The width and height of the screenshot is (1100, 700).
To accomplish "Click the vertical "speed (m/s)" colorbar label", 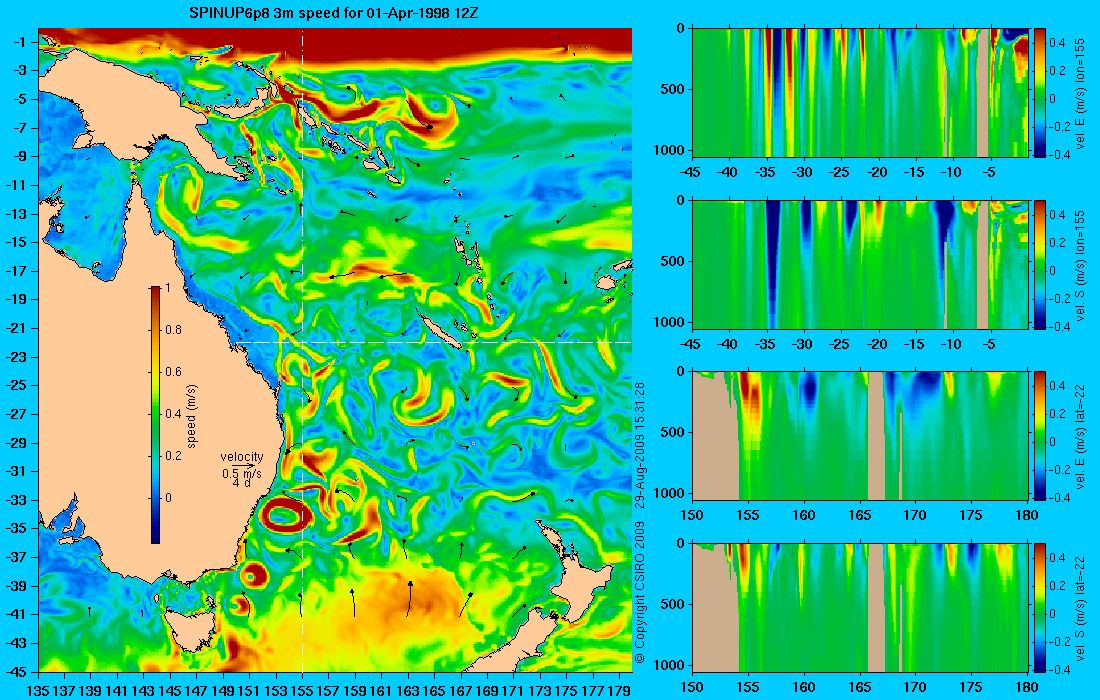I will (x=192, y=415).
